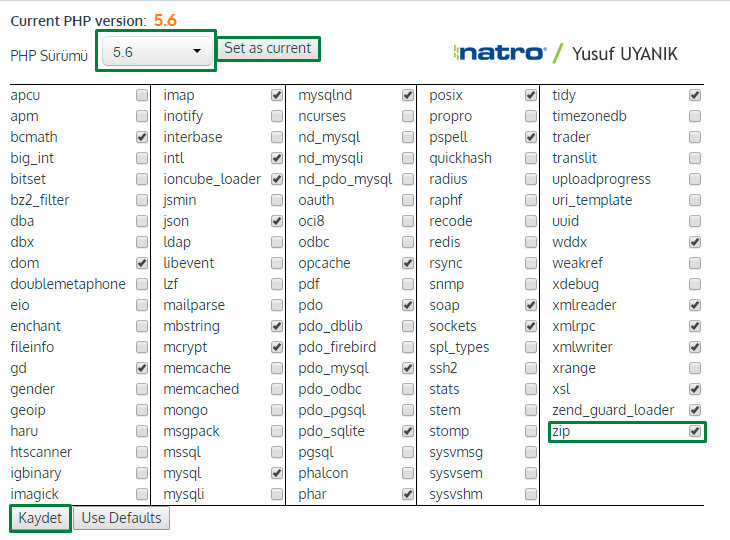Click the uri_template extension label

592,200
